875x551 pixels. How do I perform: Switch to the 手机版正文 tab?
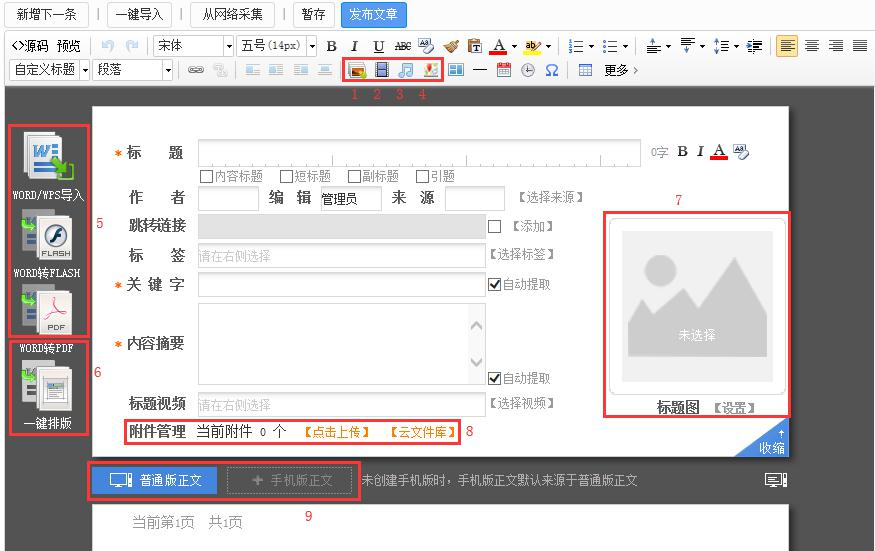291,480
